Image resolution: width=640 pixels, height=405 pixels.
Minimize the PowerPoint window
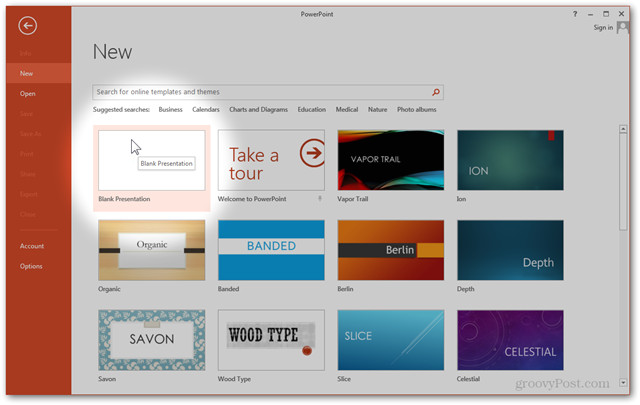point(590,14)
